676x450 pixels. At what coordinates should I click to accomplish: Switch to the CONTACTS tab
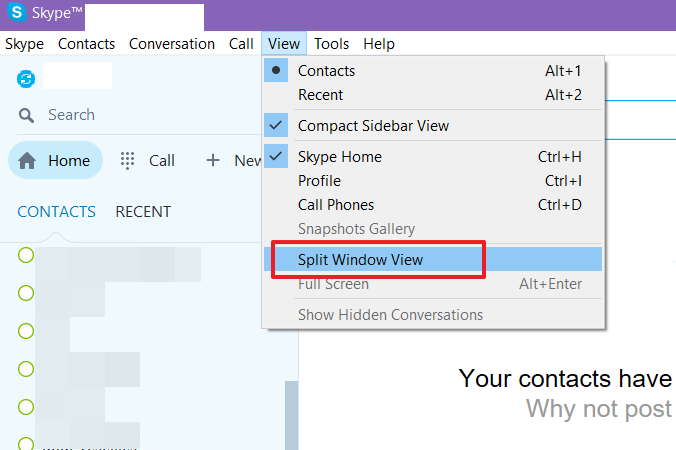coord(56,212)
